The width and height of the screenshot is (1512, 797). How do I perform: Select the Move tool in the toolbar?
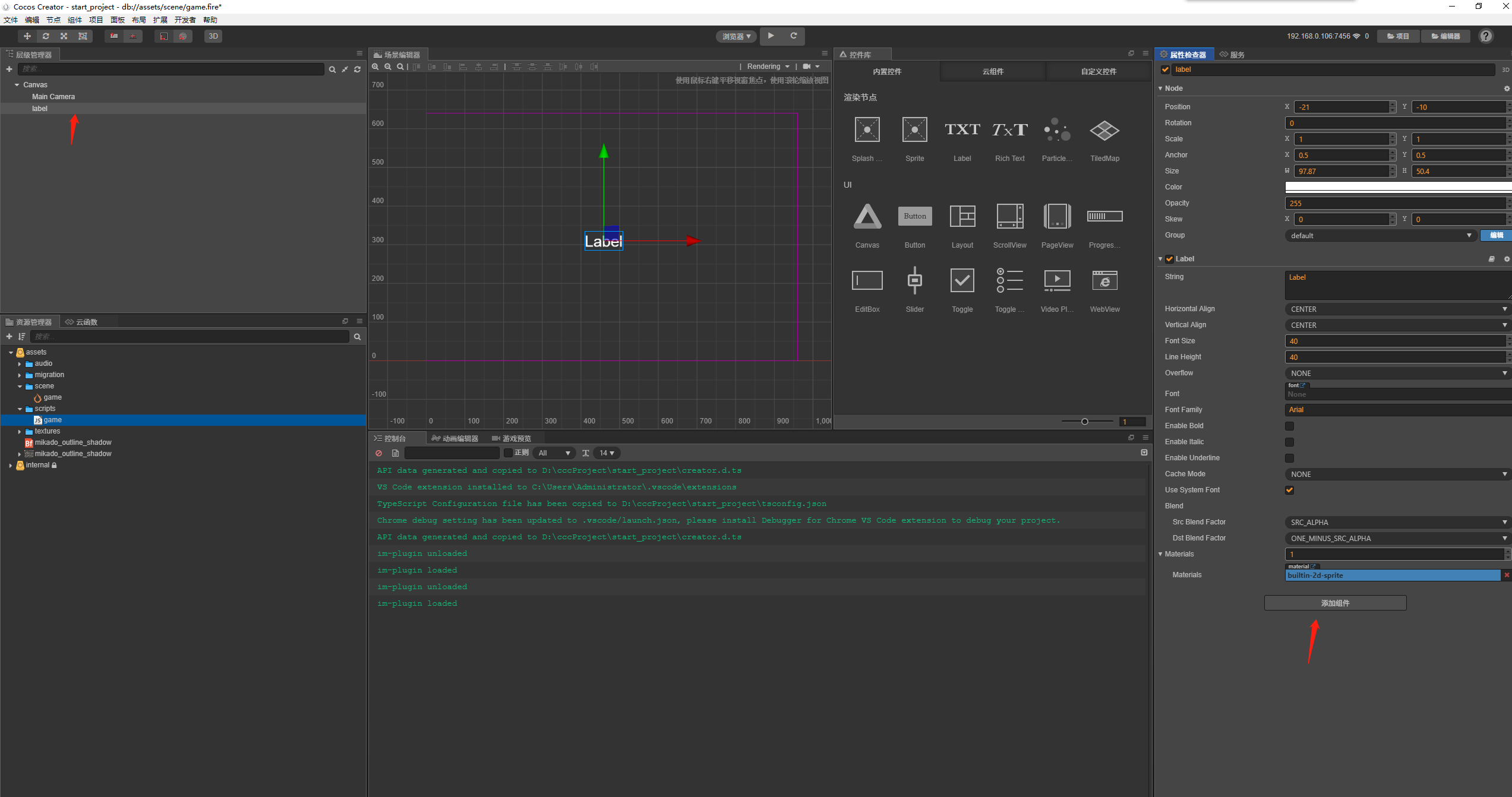click(x=27, y=36)
